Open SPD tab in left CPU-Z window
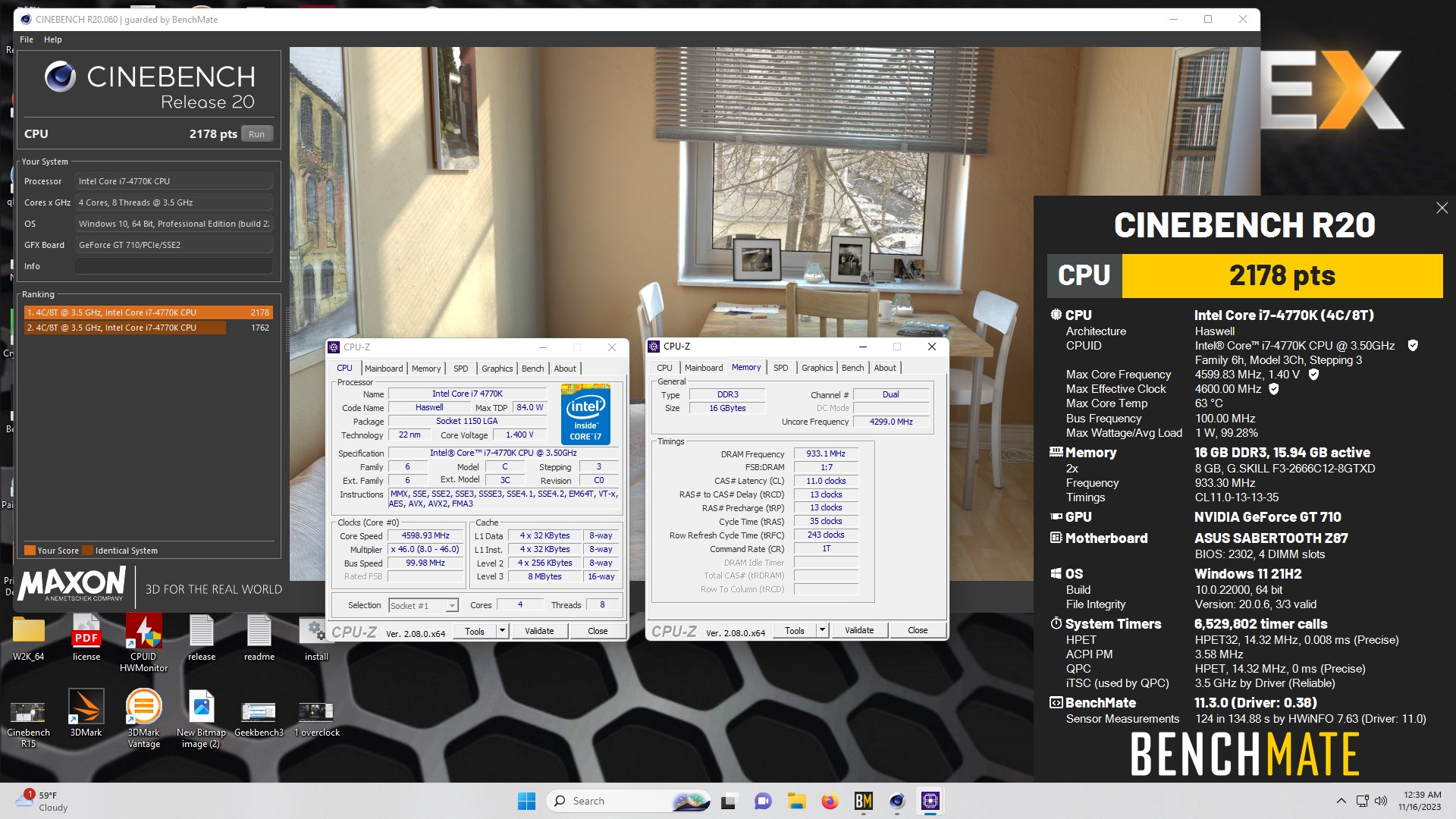 coord(461,369)
